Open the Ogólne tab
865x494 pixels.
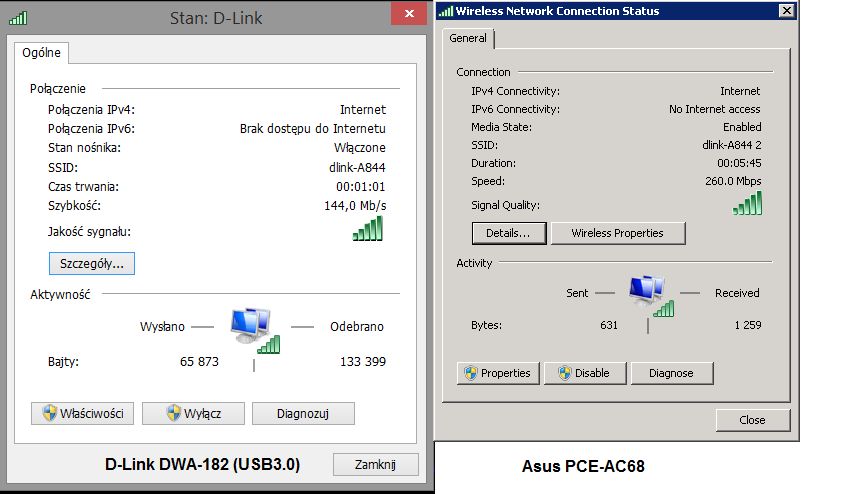click(x=41, y=52)
